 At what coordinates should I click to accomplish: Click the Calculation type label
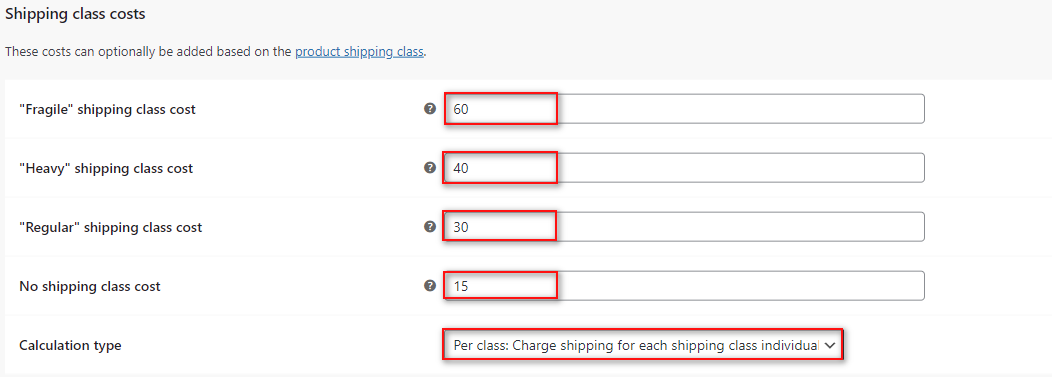coord(70,345)
